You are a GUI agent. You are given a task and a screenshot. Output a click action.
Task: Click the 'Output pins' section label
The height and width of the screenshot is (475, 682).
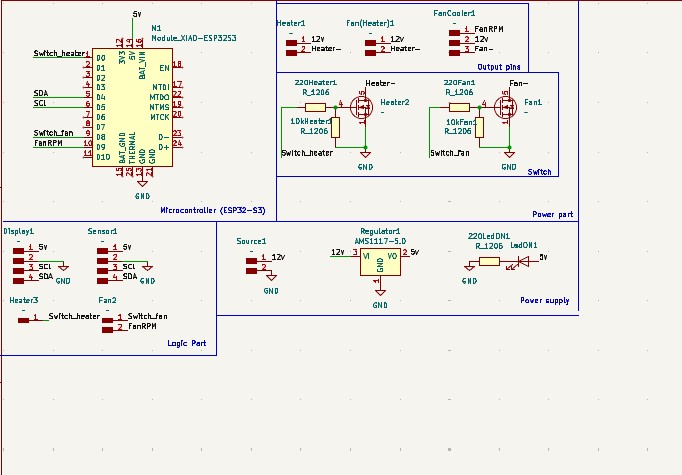tap(498, 67)
